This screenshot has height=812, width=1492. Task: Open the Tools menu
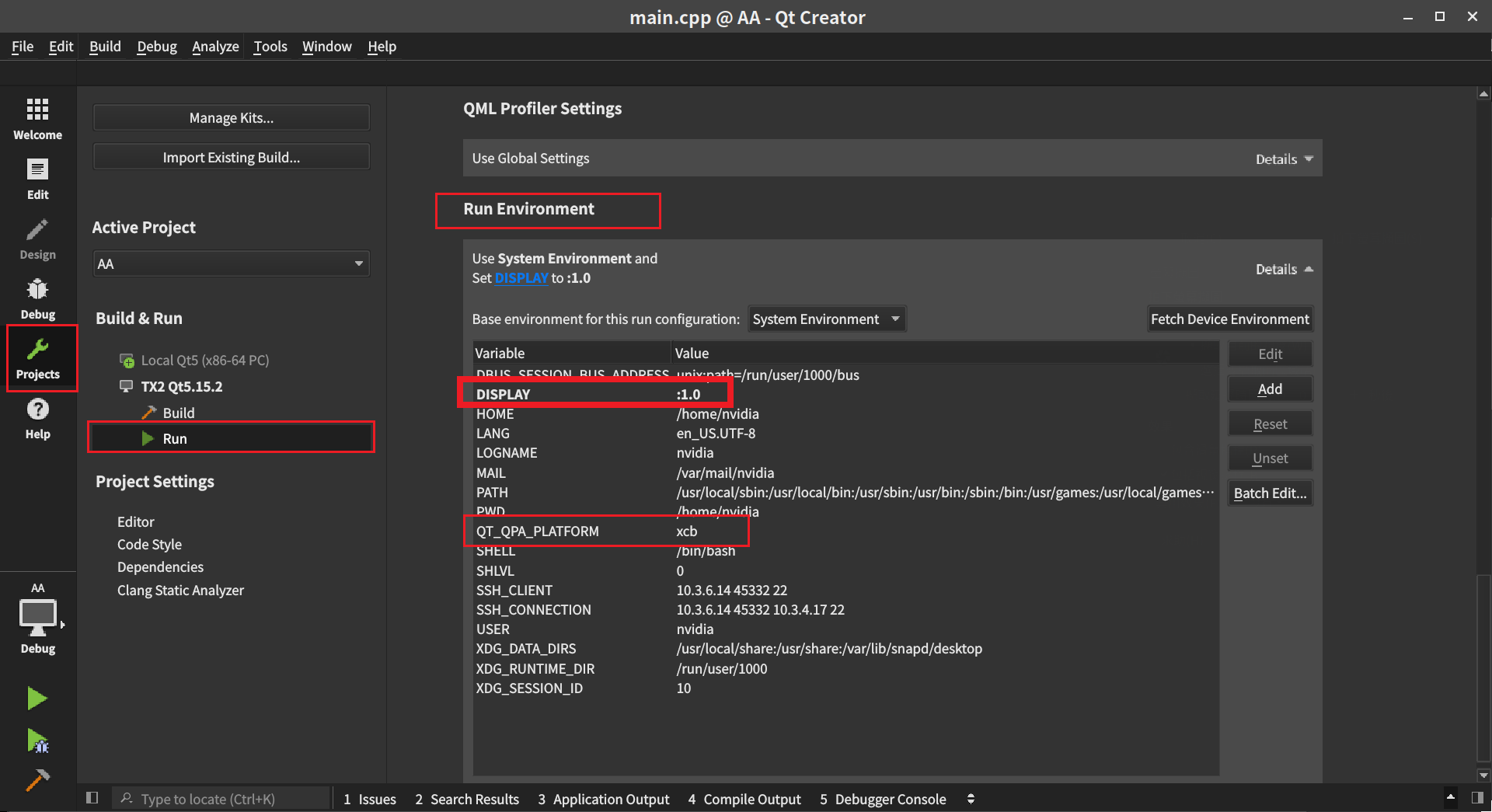(x=270, y=47)
